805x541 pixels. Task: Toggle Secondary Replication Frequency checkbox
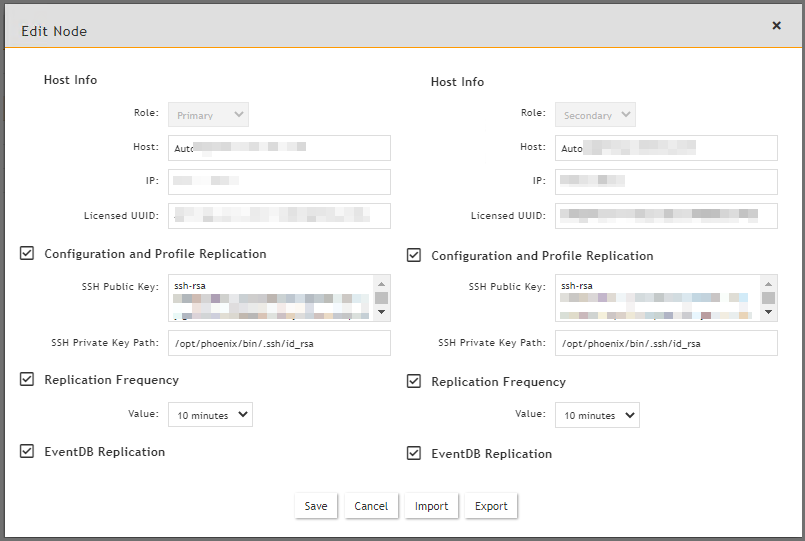414,381
